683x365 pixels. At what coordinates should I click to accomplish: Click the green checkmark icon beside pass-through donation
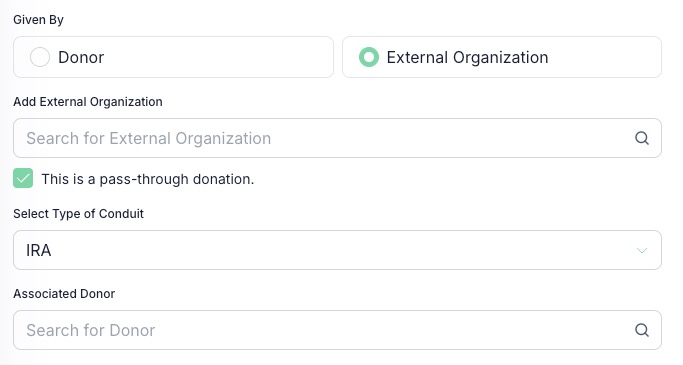(23, 178)
